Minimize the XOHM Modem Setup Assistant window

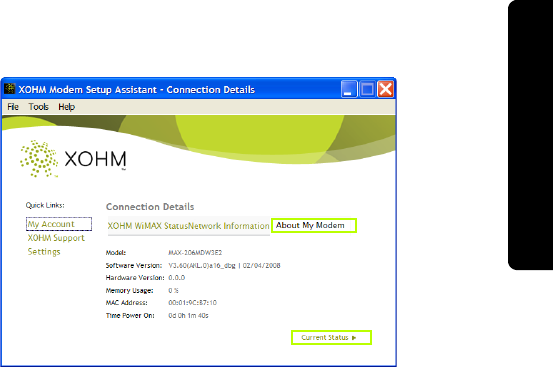click(349, 89)
